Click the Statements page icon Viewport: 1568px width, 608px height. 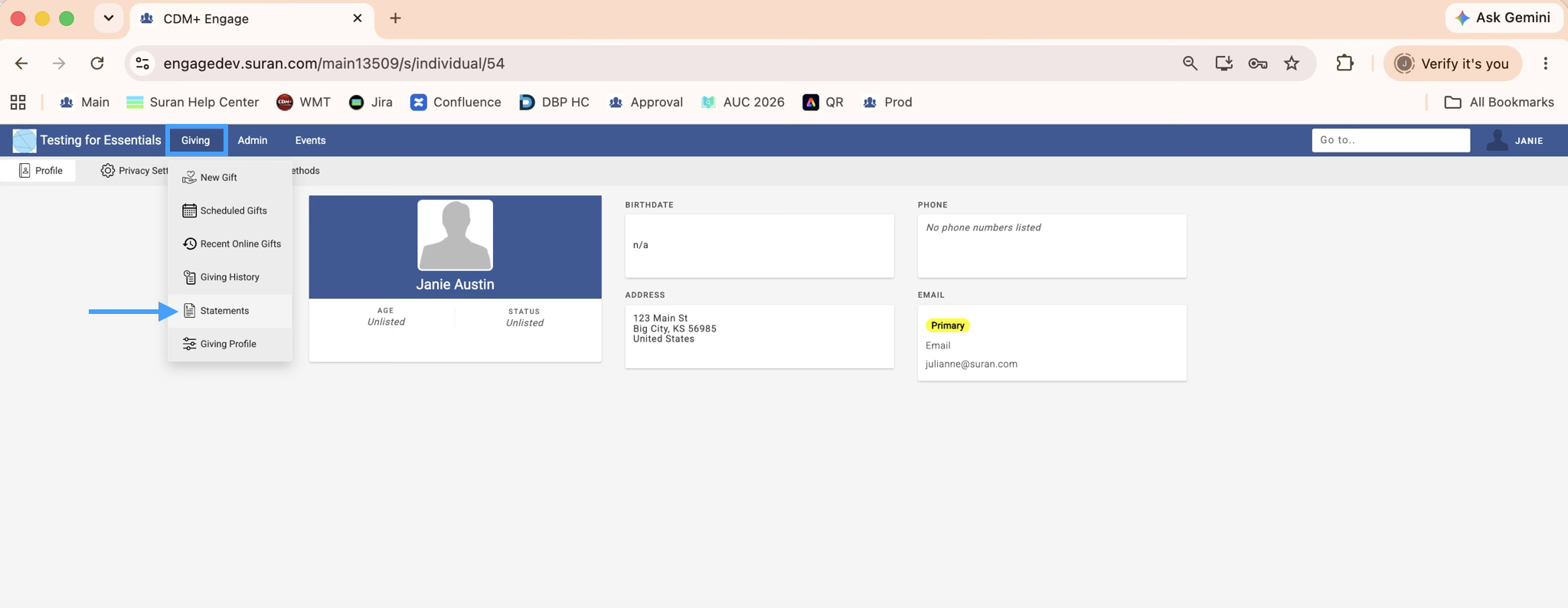(x=189, y=311)
